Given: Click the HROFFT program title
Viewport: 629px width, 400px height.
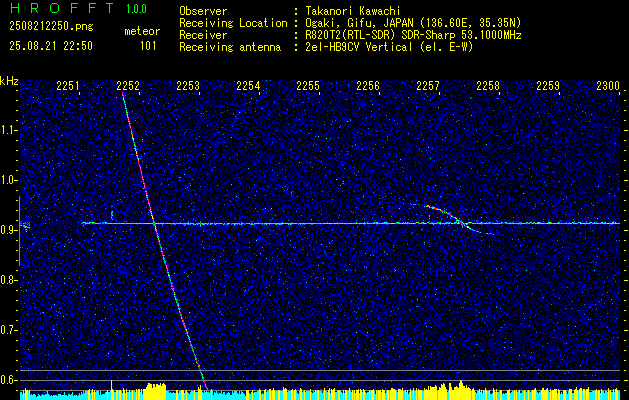Looking at the screenshot, I should tap(62, 8).
